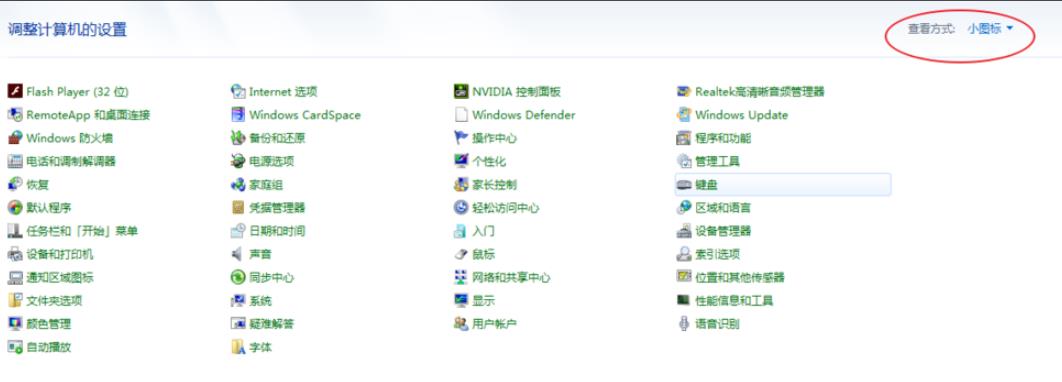Click the Internet 选项 icon
This screenshot has height=382, width=1062.
(x=238, y=91)
